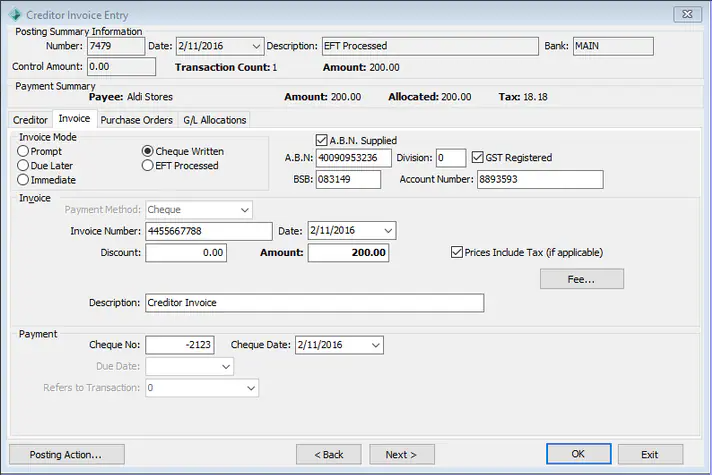Open the Fee... button

click(582, 279)
